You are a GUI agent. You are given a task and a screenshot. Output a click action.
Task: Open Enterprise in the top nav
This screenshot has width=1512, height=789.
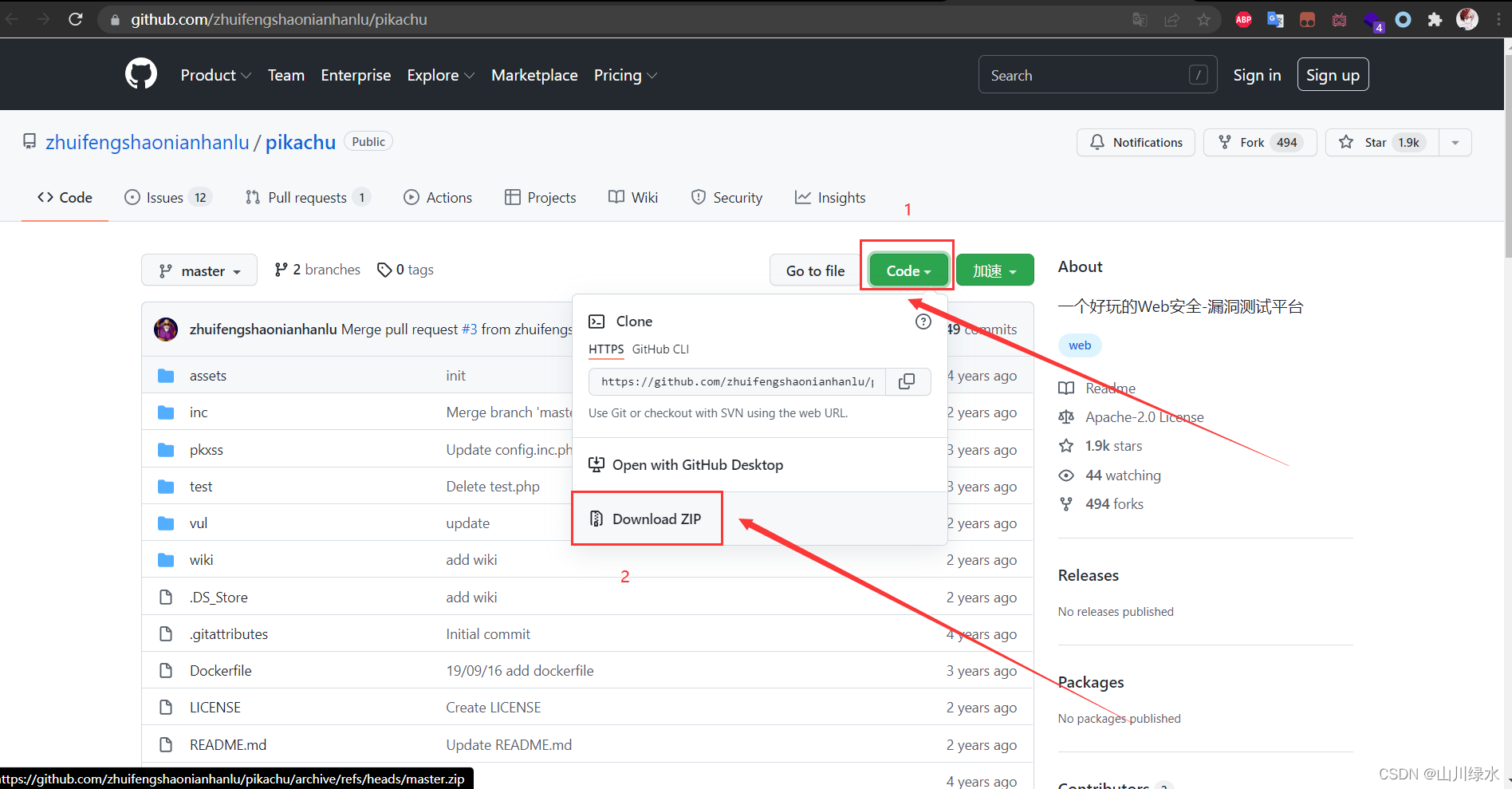(356, 75)
